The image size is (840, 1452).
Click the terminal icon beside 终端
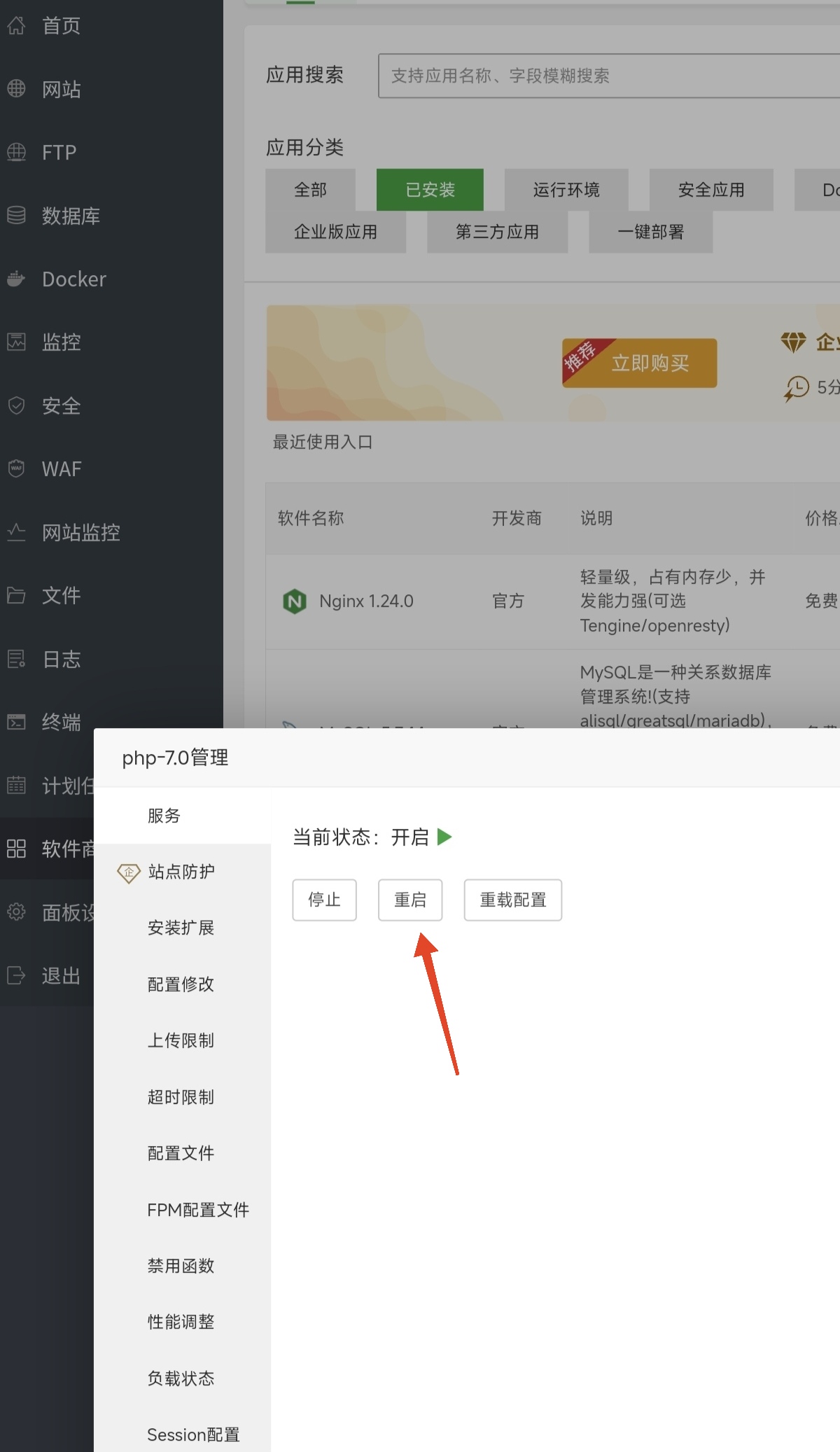tap(16, 722)
